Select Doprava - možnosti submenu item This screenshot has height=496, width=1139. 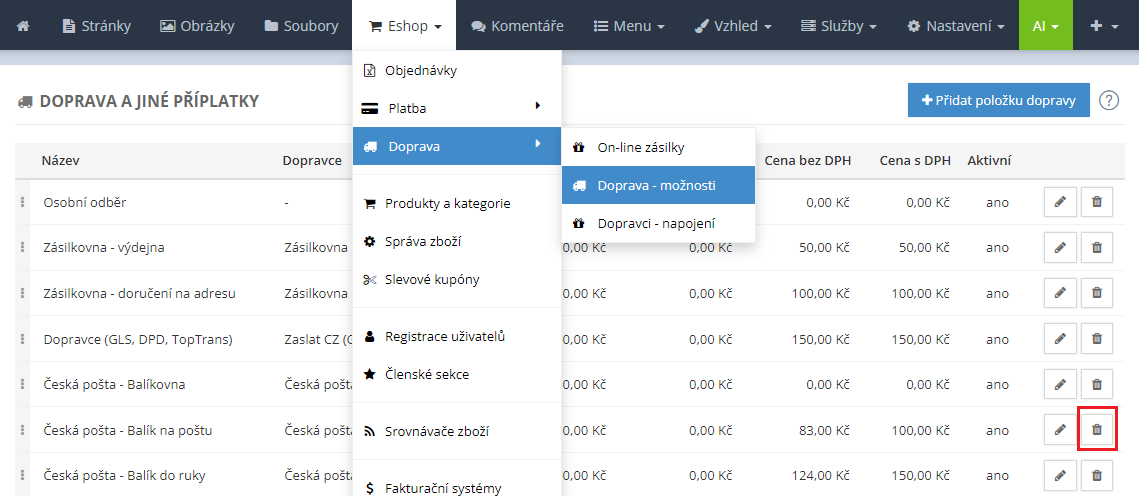(657, 186)
